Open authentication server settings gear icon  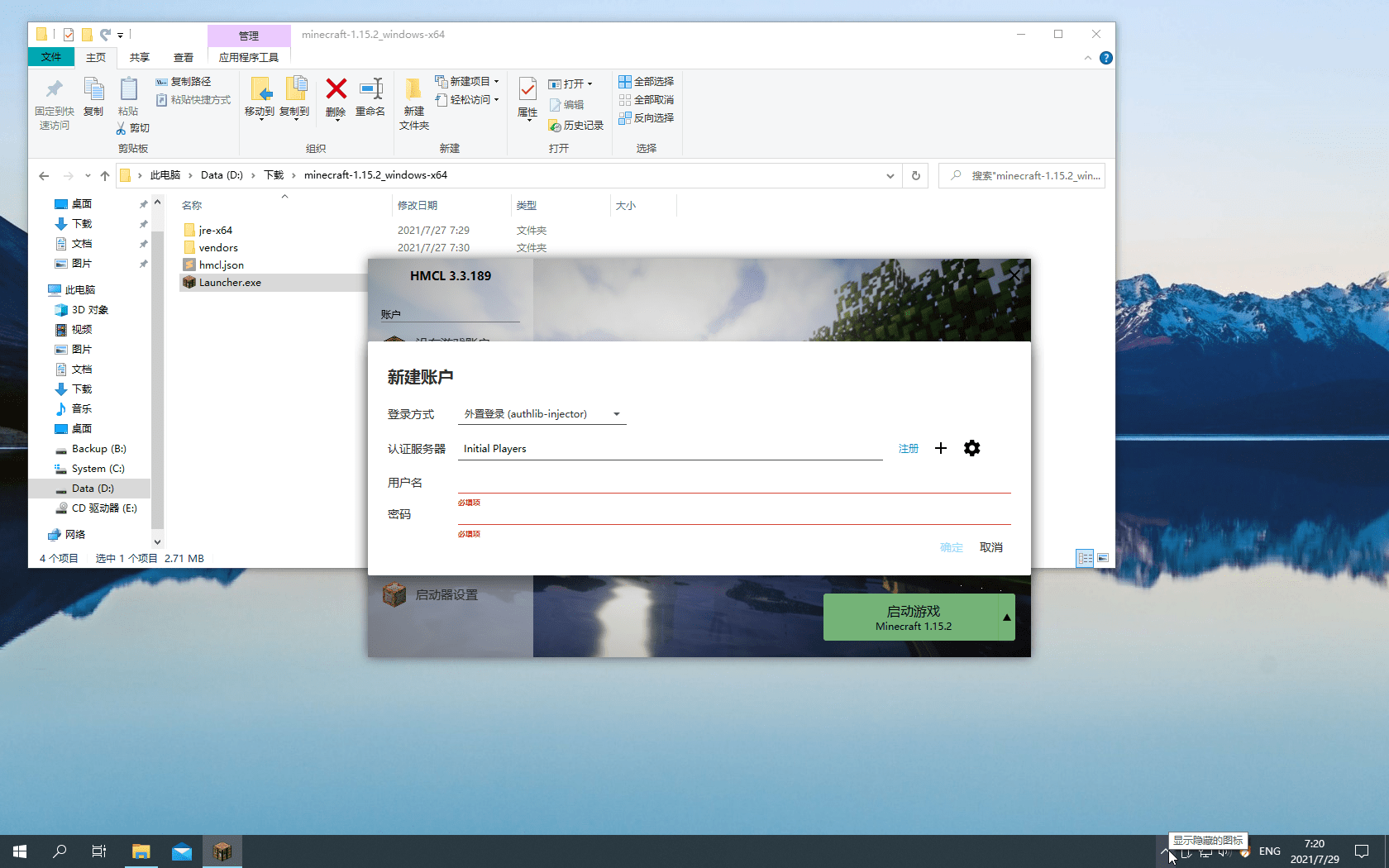[971, 448]
